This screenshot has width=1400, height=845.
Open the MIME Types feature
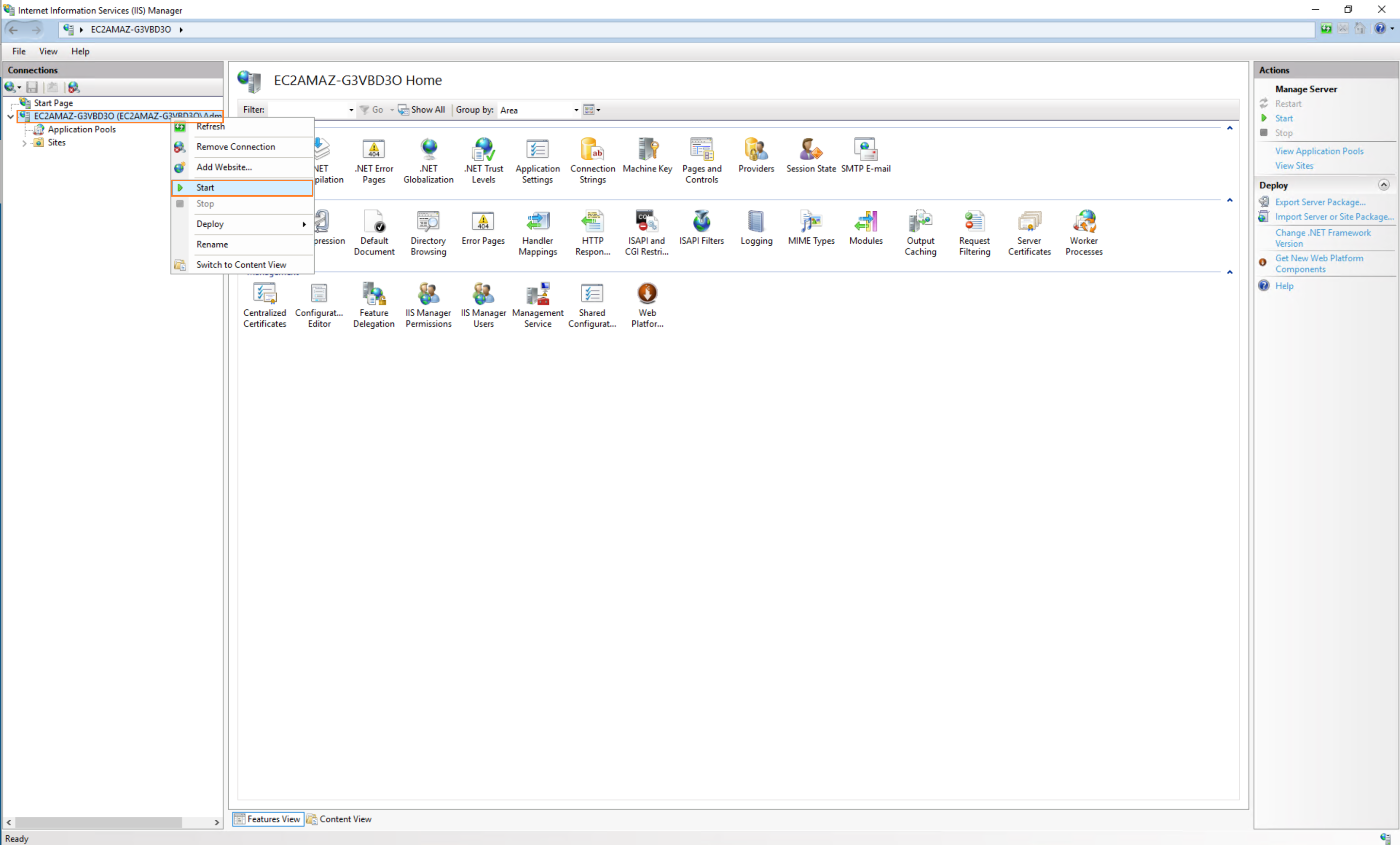pos(811,227)
